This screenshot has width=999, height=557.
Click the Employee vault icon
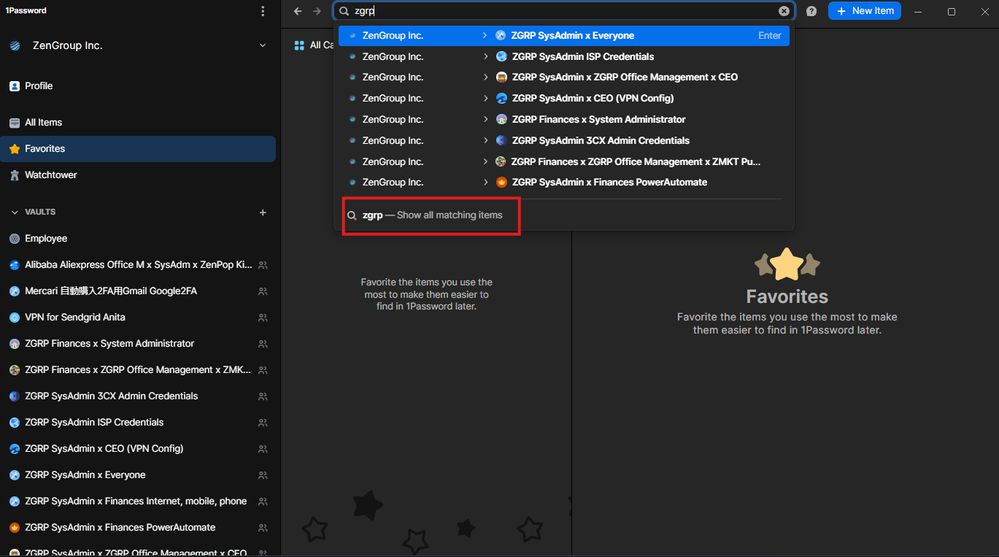click(15, 238)
